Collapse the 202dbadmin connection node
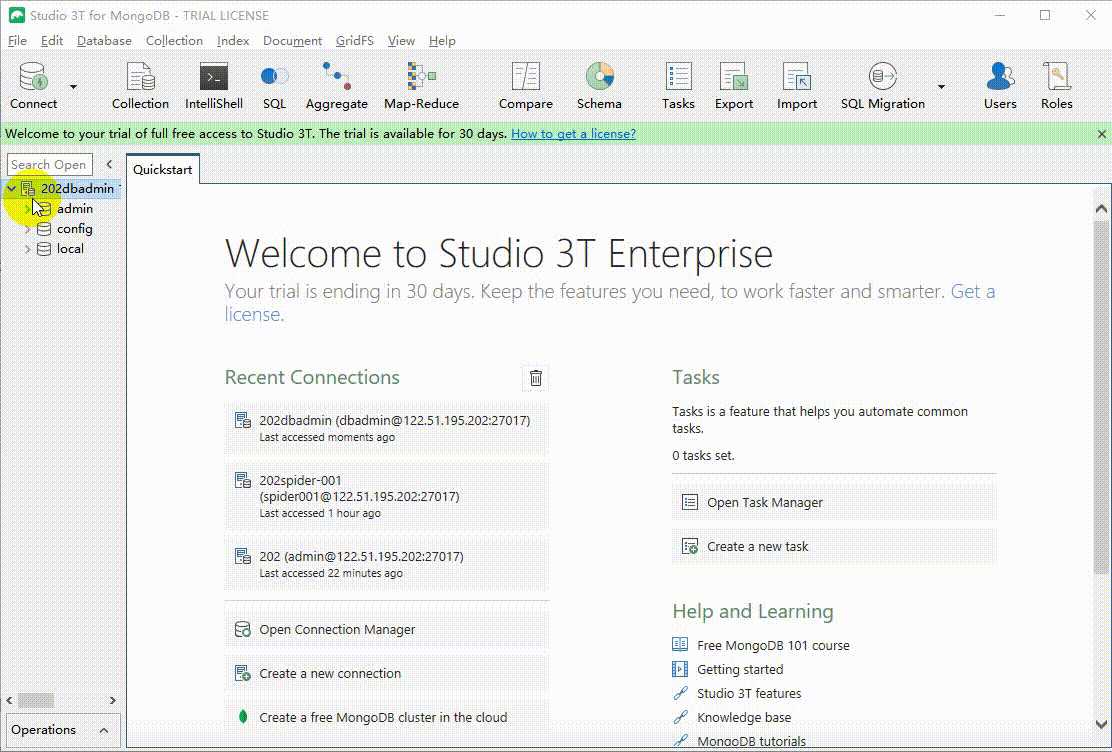 coord(11,189)
